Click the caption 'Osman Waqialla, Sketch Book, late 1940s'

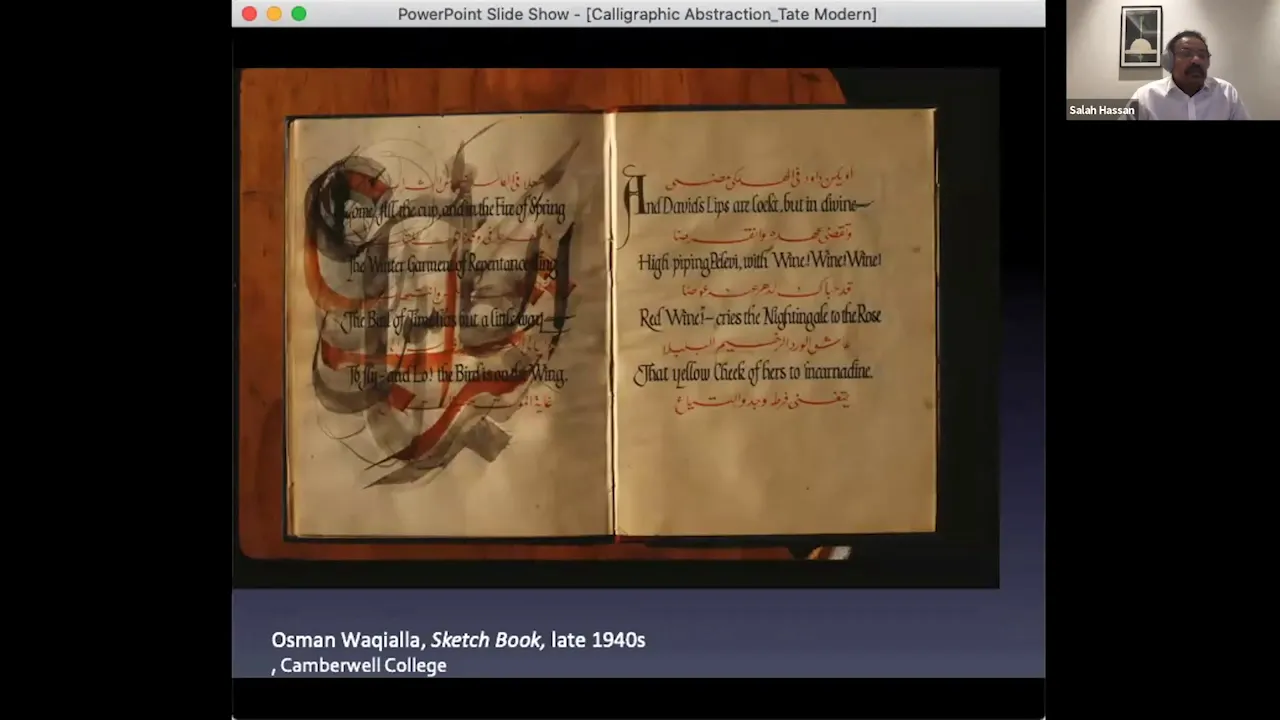[458, 640]
